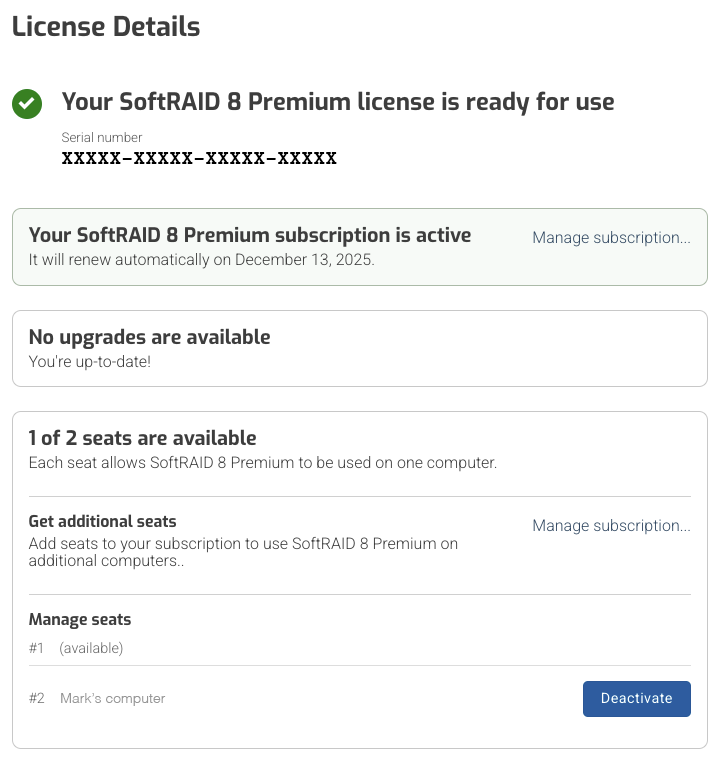Click the Each seat allows description text
Screen dimensions: 728x769
click(263, 463)
